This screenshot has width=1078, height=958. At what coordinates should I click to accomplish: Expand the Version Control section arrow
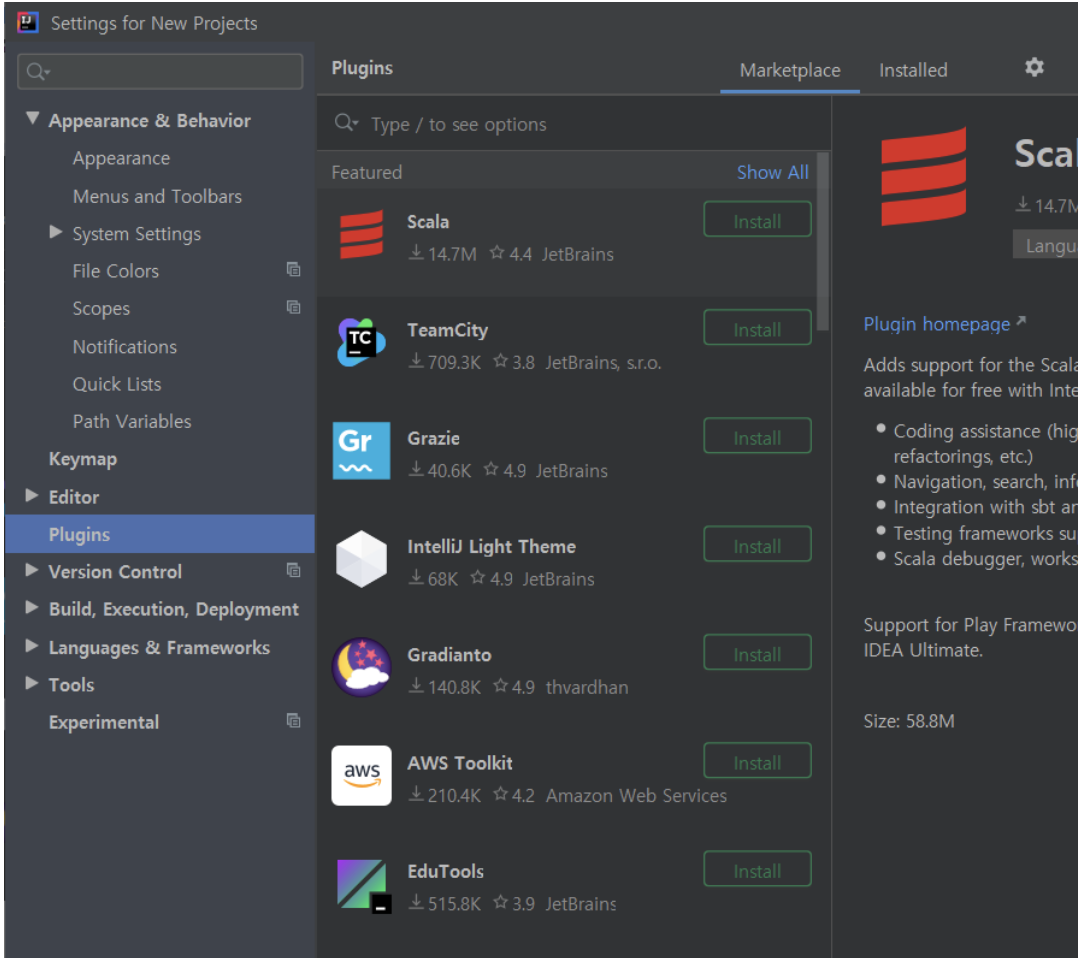coord(32,570)
